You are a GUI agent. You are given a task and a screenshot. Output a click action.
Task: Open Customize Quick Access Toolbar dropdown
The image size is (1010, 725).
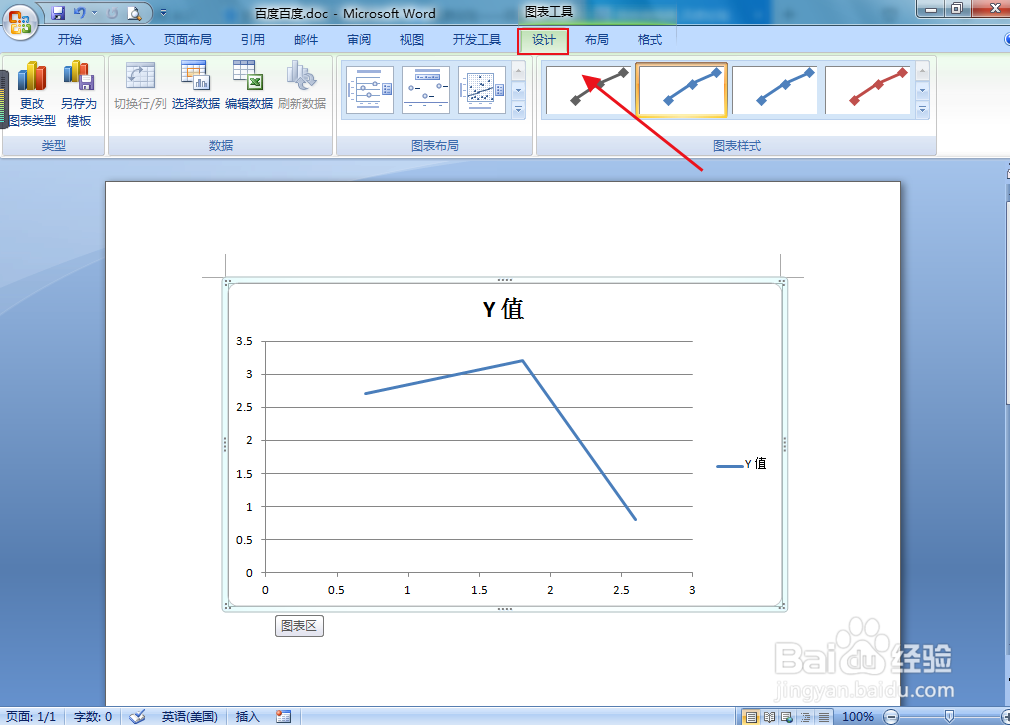163,13
